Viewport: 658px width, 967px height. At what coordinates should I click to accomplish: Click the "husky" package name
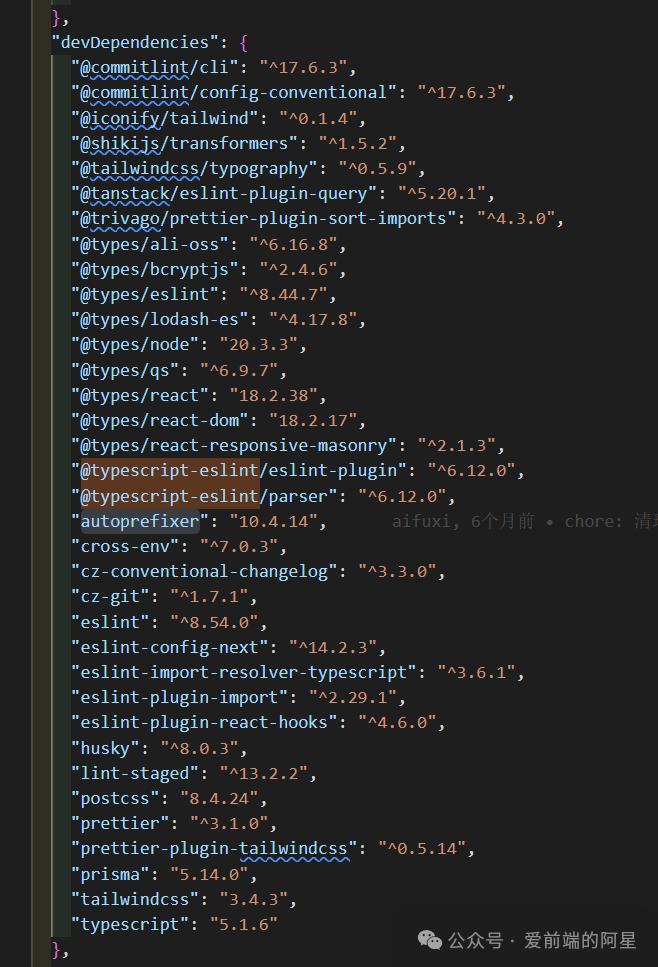point(105,749)
